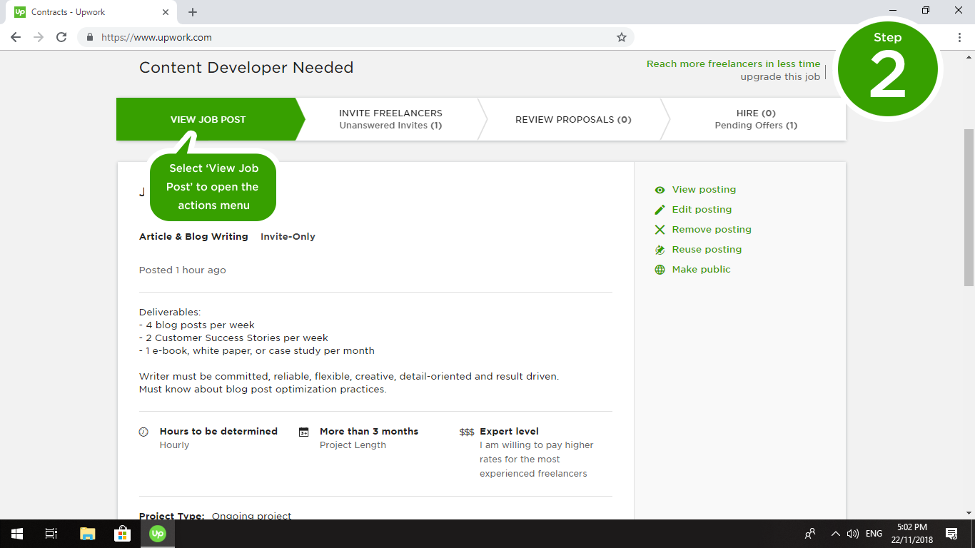Click the People icon in the tray
This screenshot has height=550, width=977.
810,534
